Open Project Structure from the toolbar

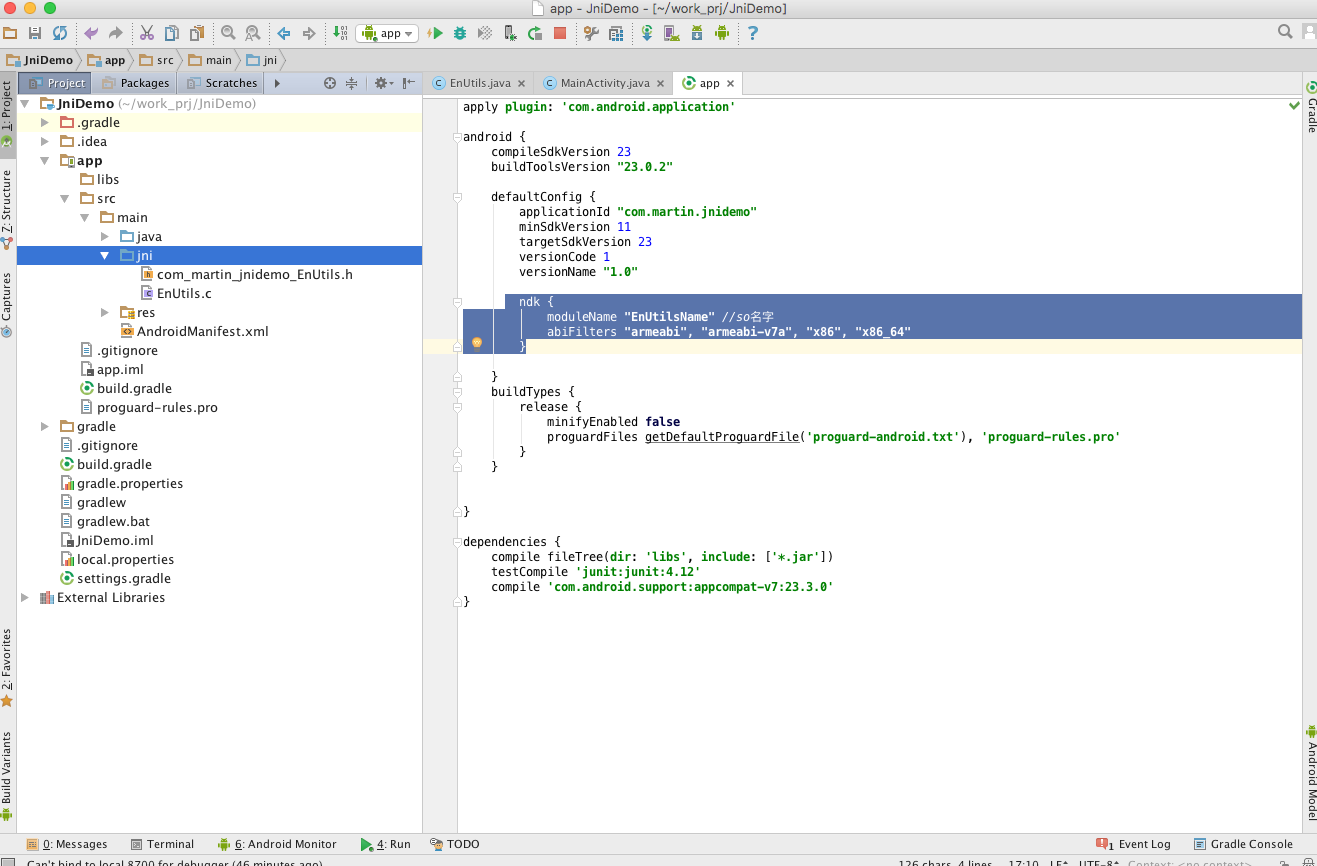pyautogui.click(x=616, y=33)
